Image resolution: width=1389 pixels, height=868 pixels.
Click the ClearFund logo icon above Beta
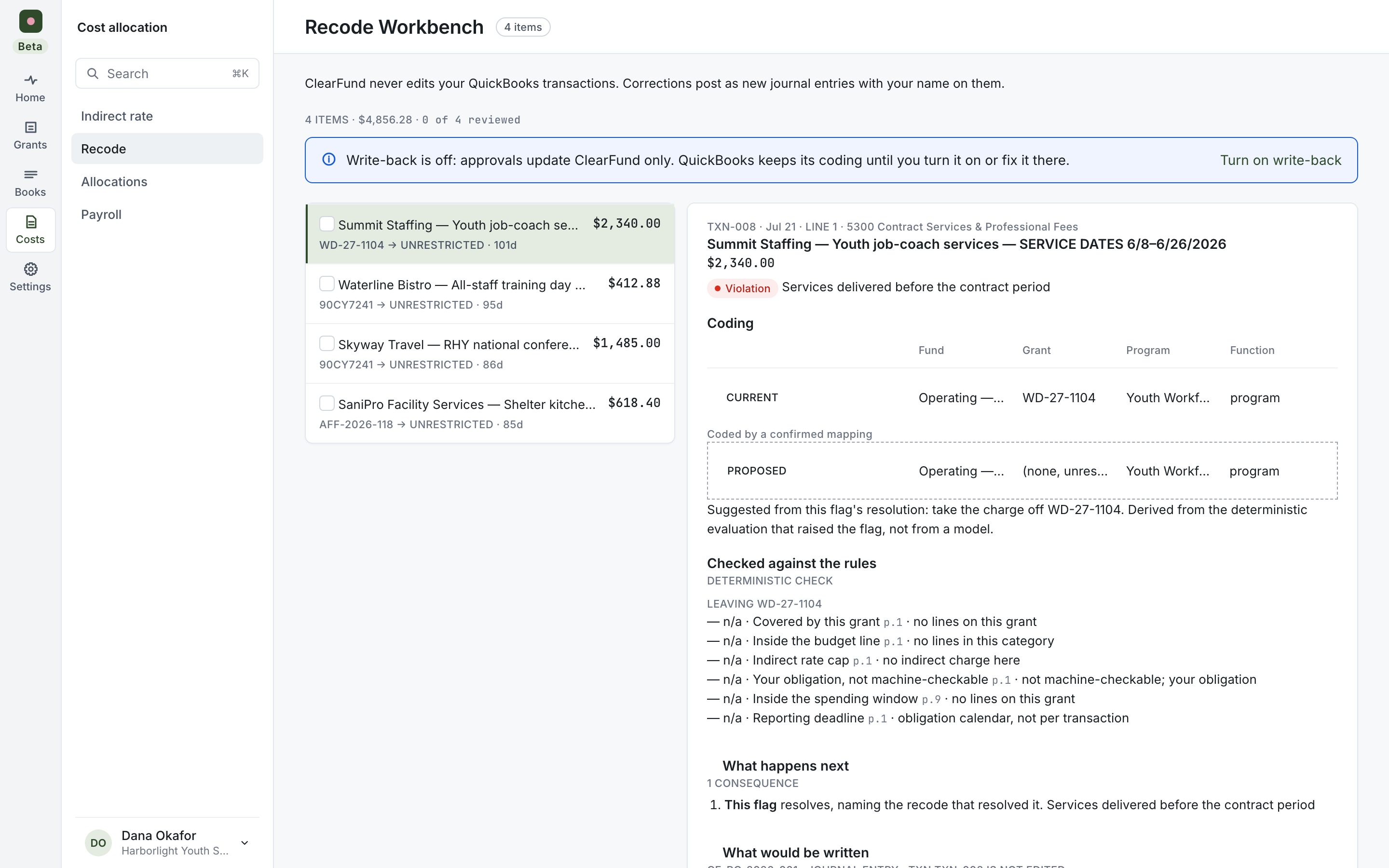pyautogui.click(x=30, y=21)
